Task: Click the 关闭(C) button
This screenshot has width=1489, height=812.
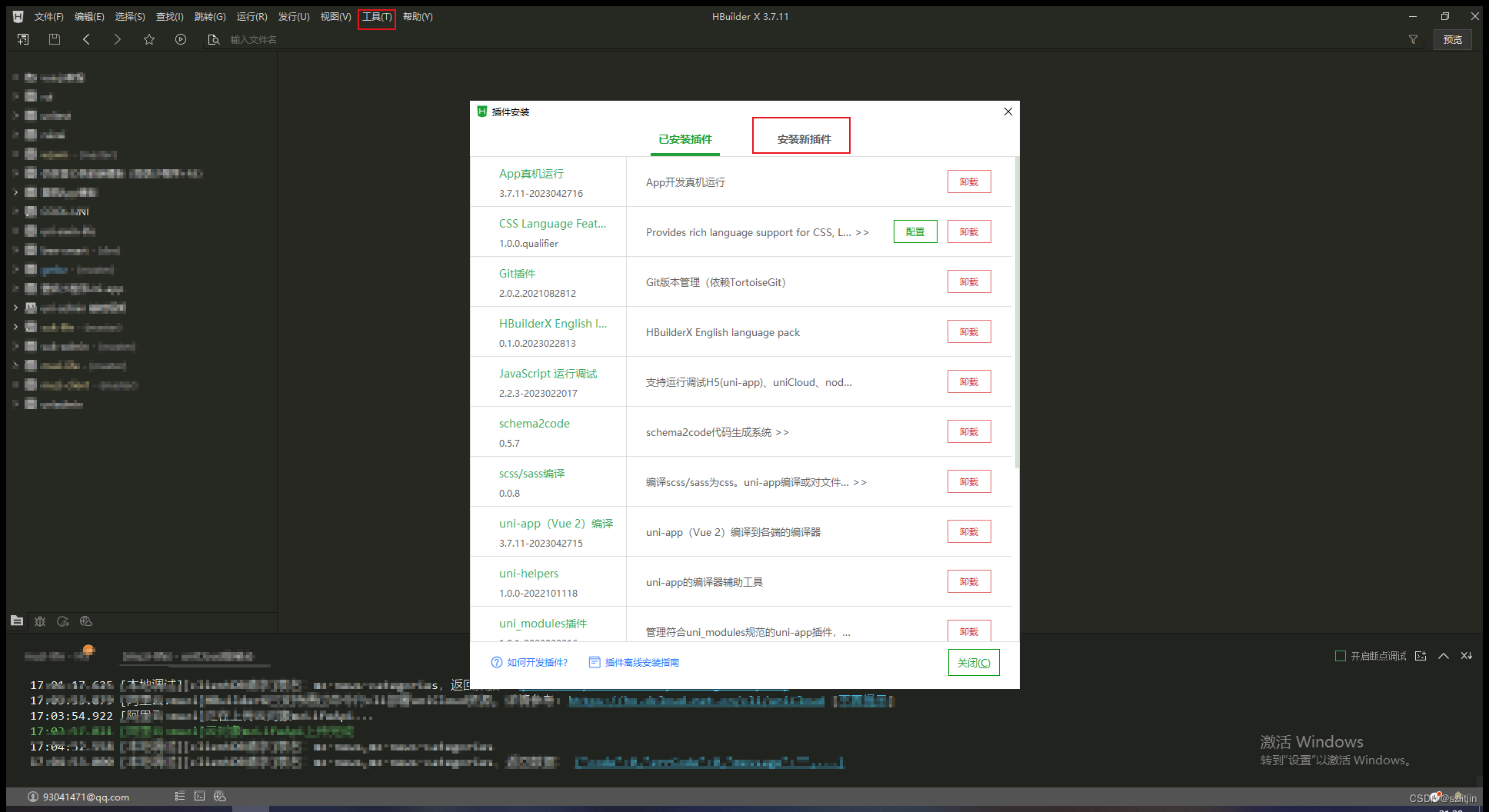Action: [974, 663]
